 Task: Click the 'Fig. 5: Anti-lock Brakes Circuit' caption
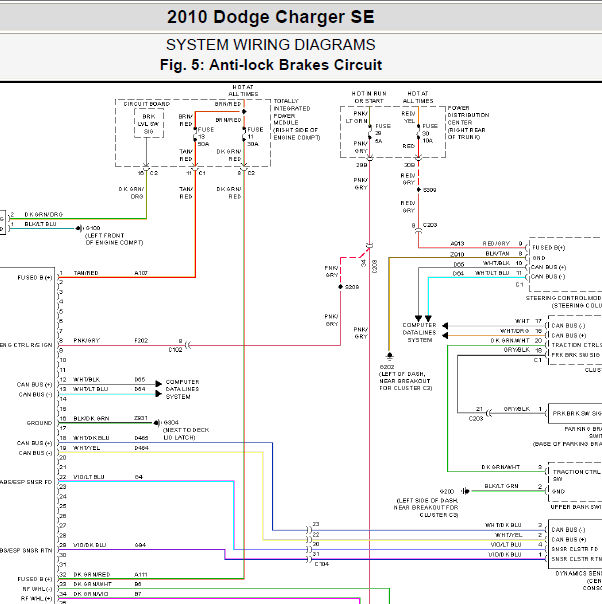(x=271, y=65)
